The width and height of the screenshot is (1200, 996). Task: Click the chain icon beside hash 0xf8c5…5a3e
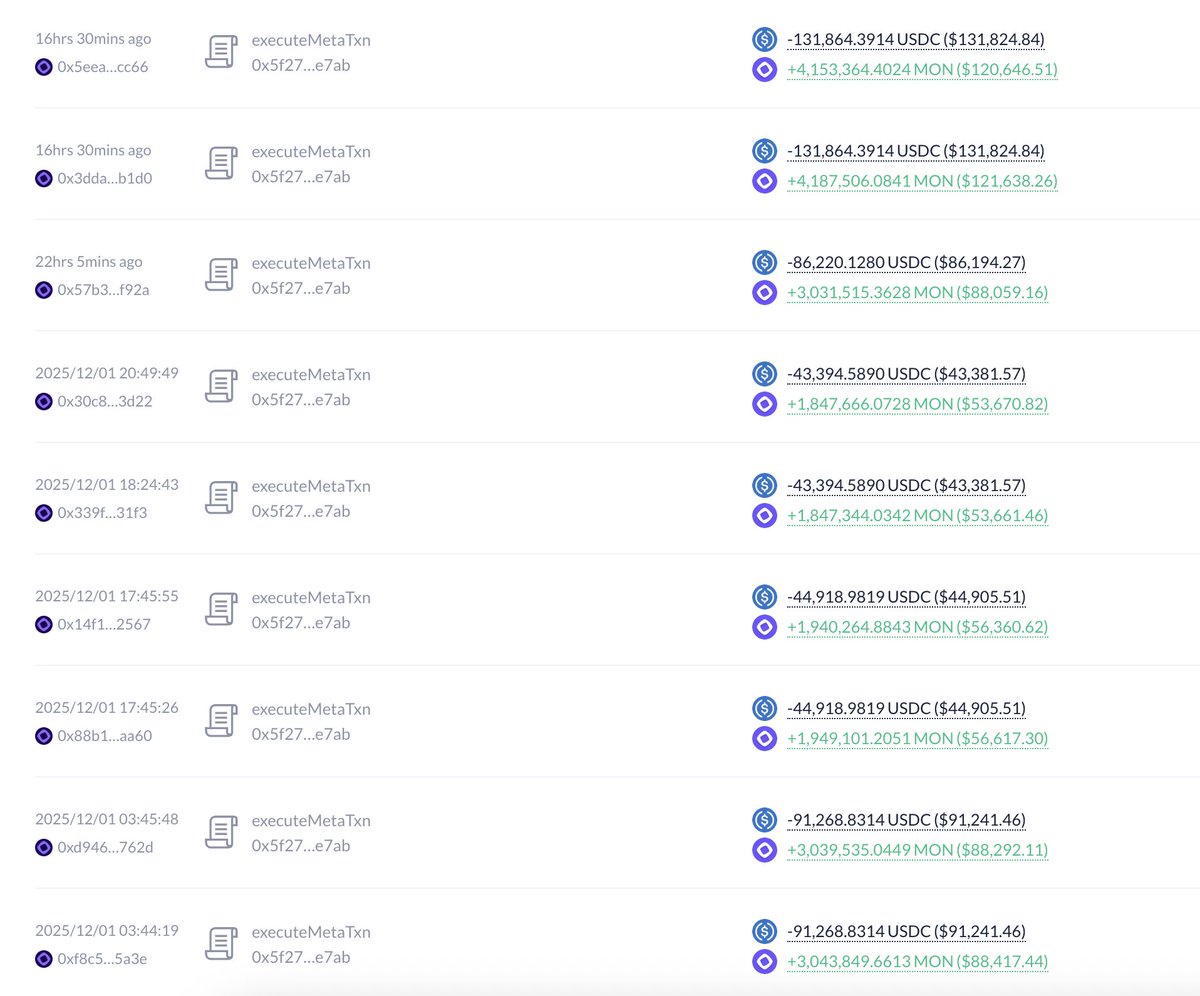[43, 959]
